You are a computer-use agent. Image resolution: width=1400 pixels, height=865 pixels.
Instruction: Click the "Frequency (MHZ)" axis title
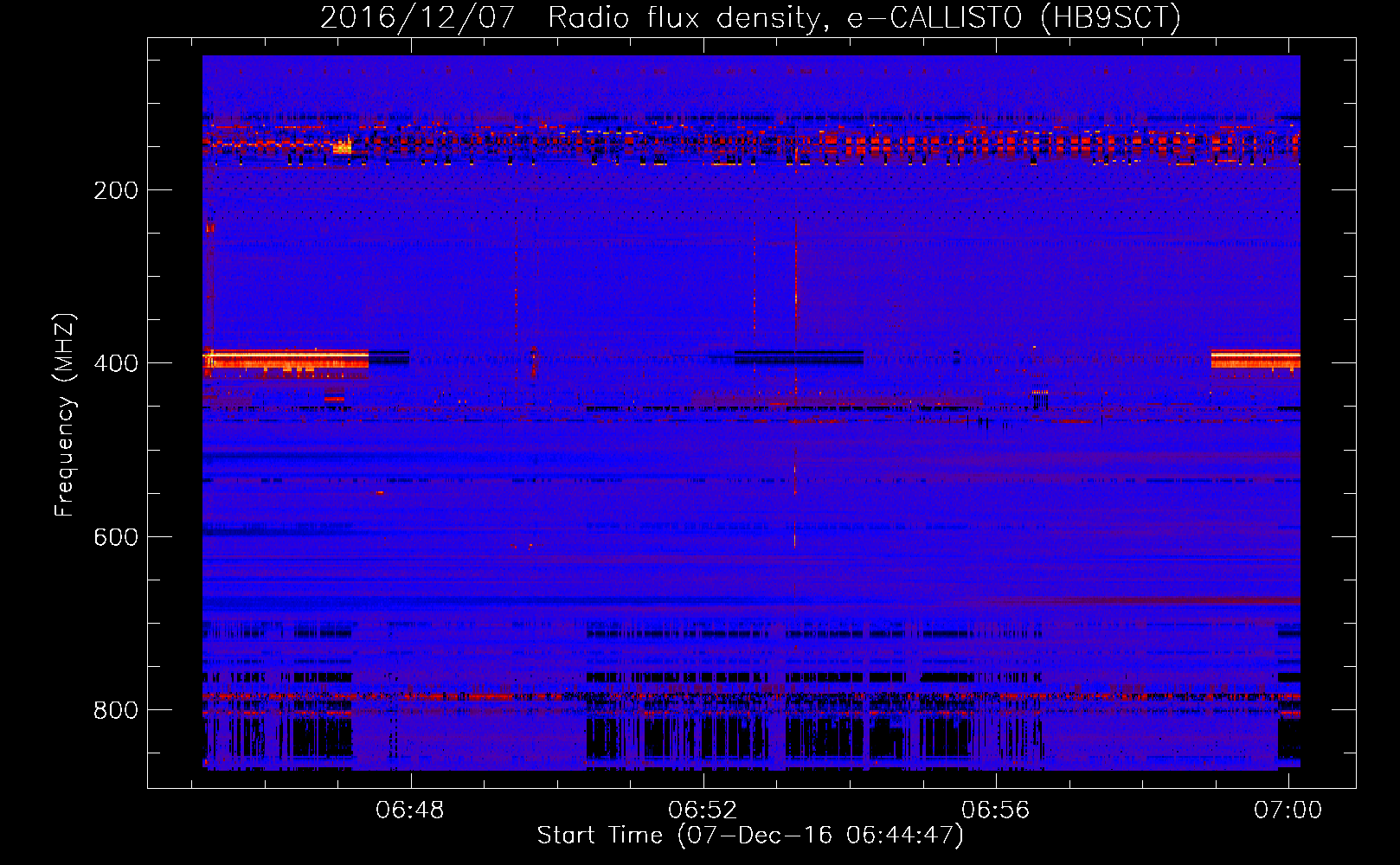pos(65,415)
